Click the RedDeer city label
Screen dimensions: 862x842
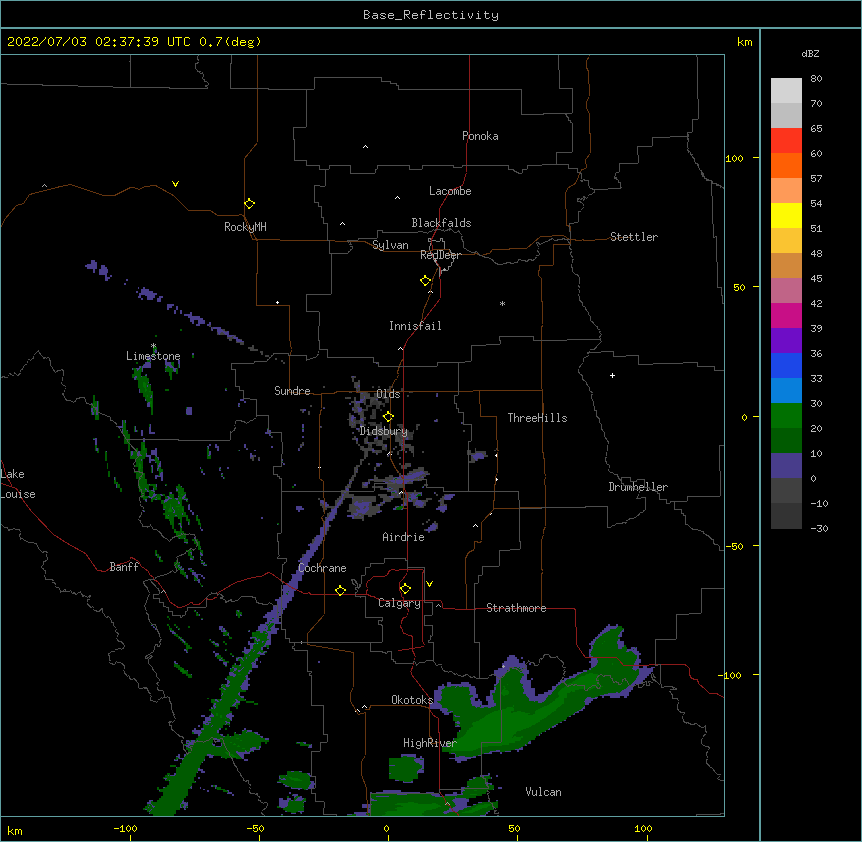[x=440, y=255]
